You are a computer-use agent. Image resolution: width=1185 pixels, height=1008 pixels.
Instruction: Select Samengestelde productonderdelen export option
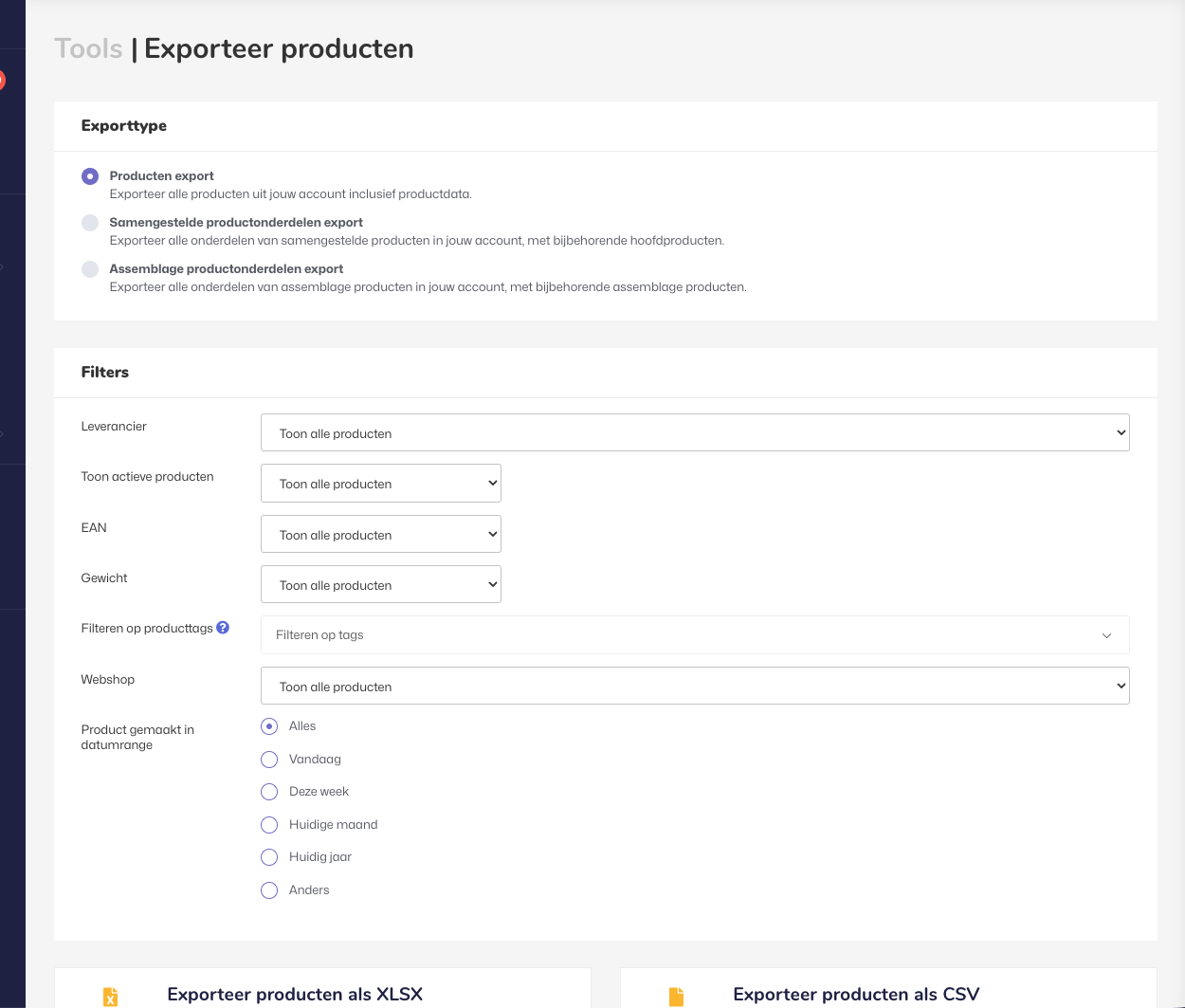pyautogui.click(x=90, y=223)
